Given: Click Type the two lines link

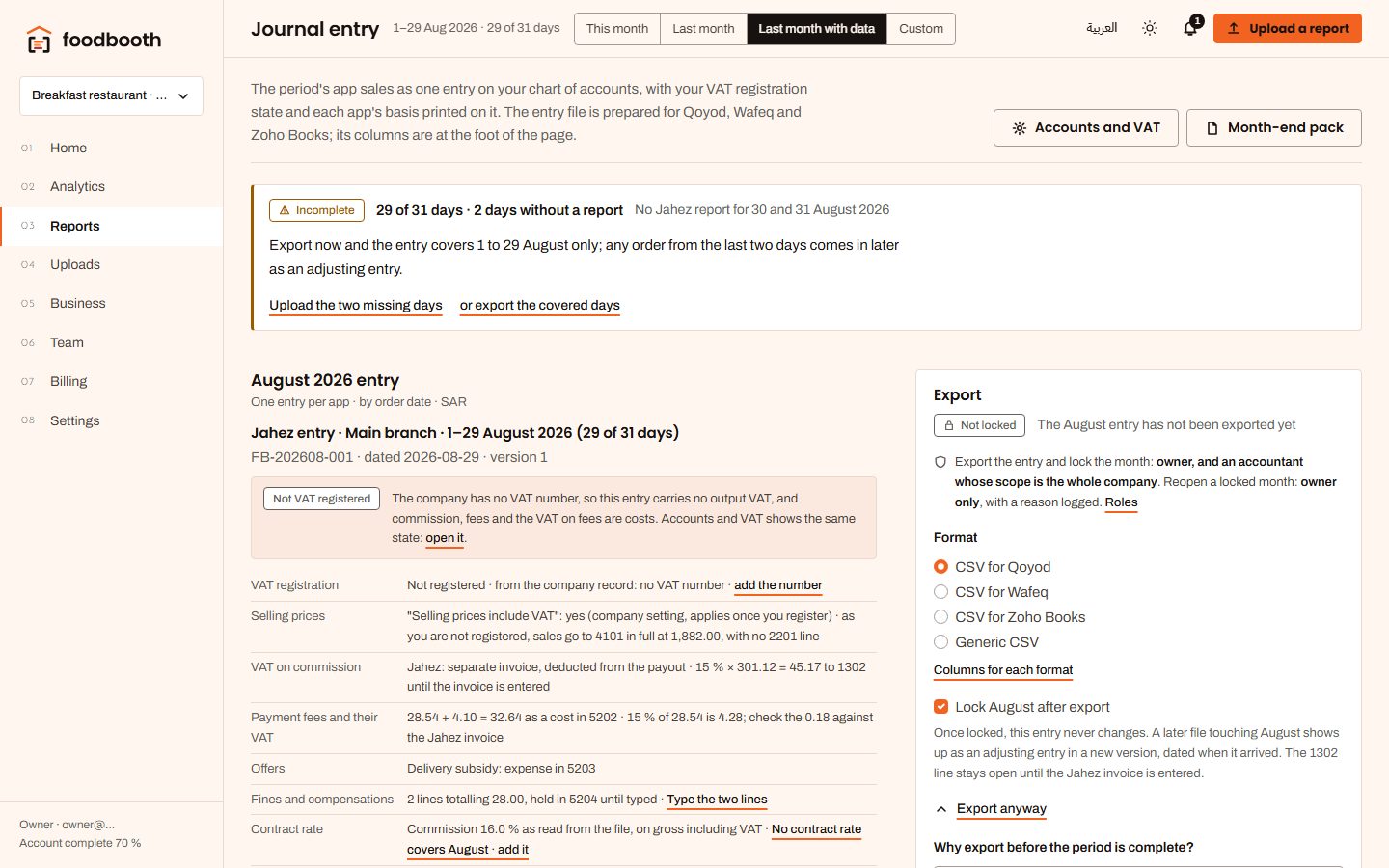Looking at the screenshot, I should [718, 800].
